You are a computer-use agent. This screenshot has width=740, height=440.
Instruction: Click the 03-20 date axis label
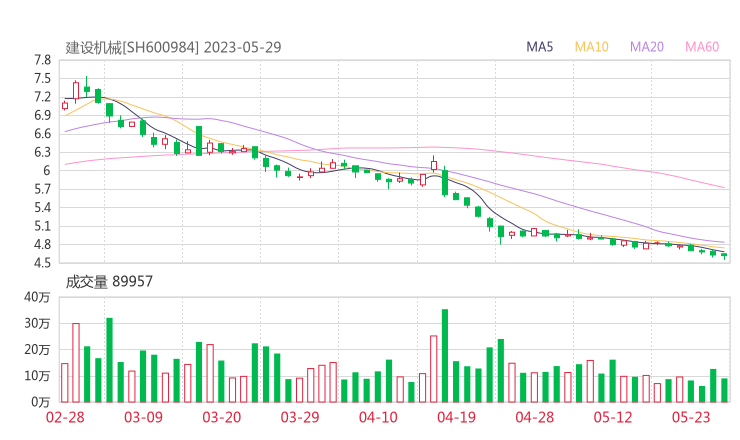(x=222, y=417)
